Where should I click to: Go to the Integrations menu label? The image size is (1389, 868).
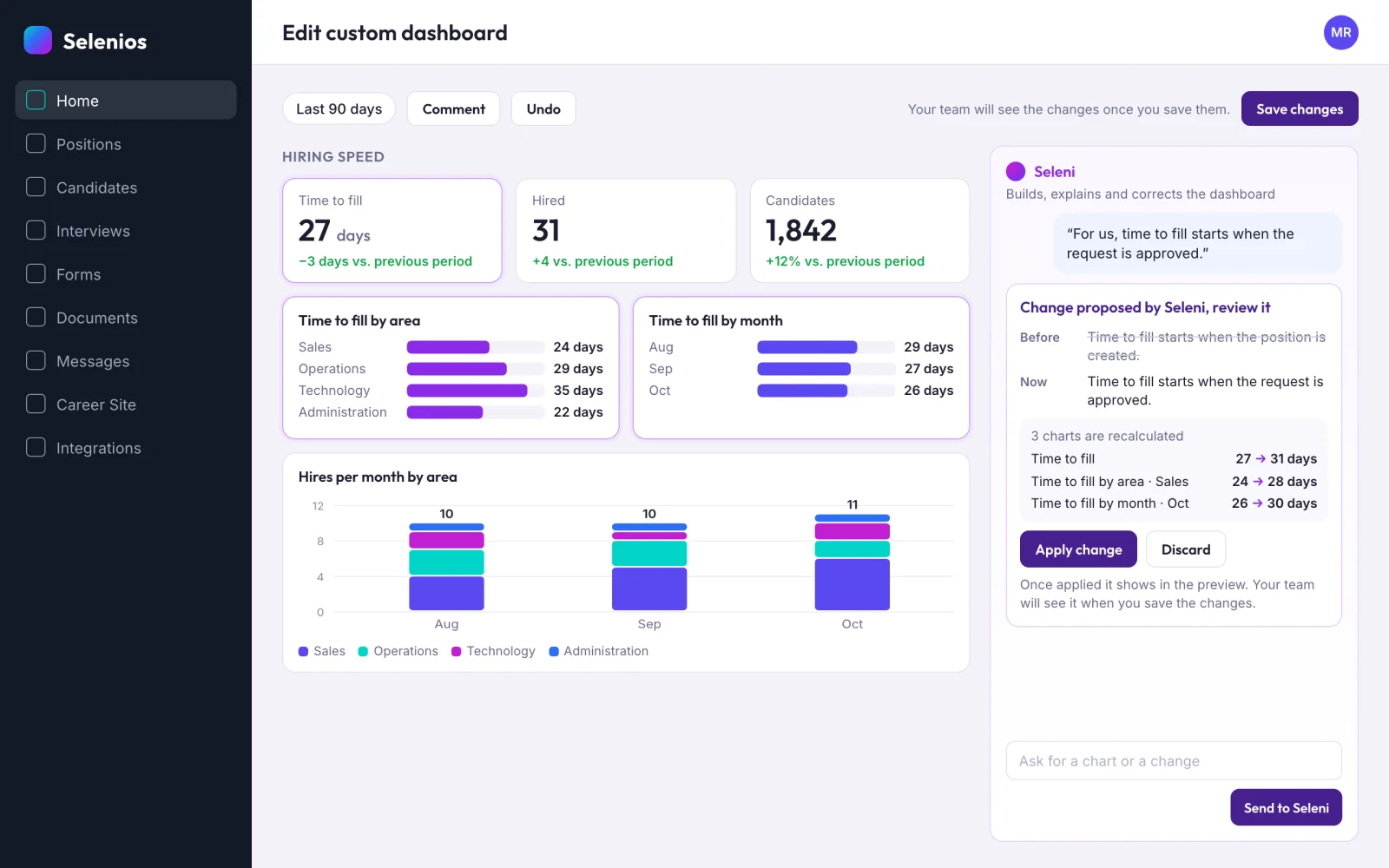(x=98, y=448)
